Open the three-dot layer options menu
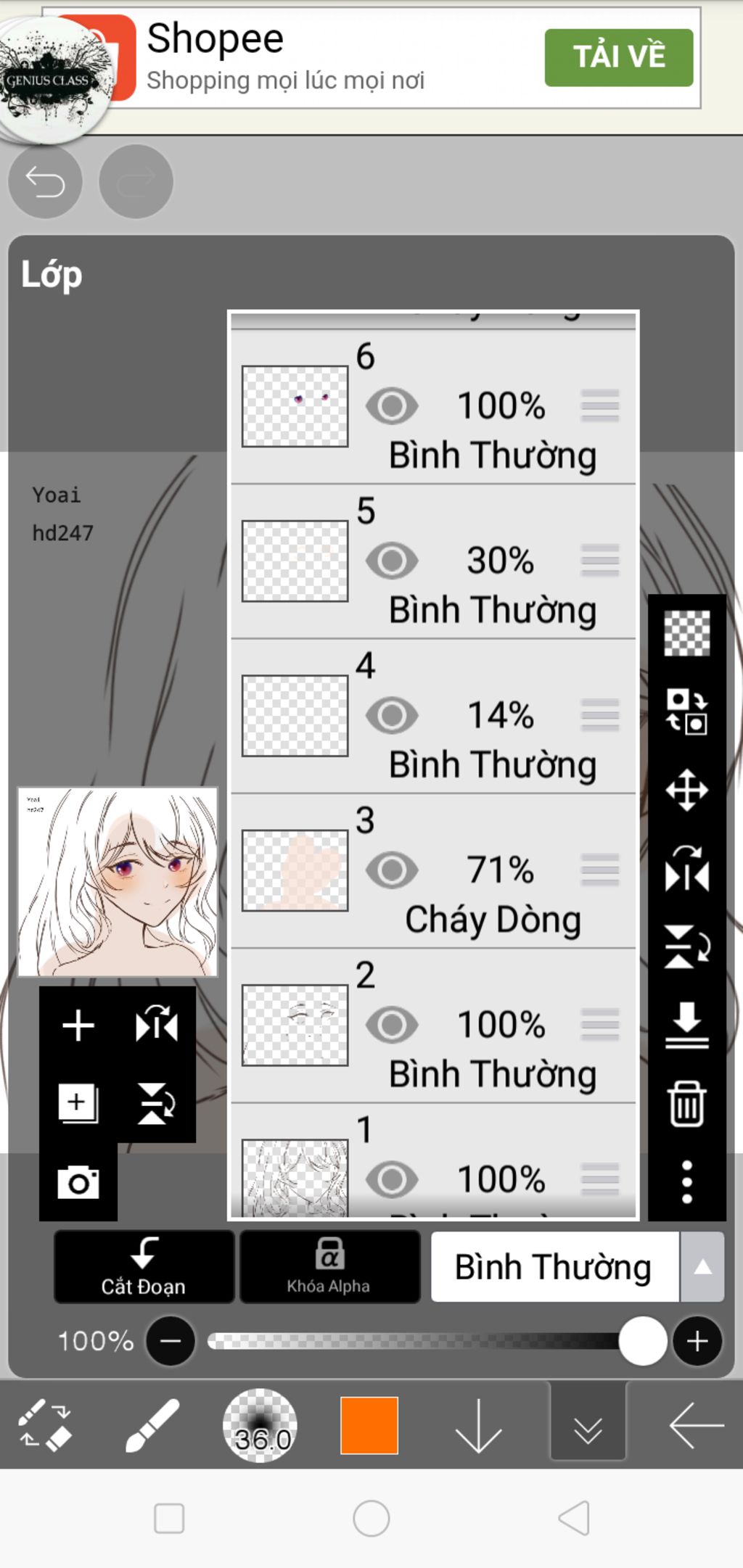Screen dimensions: 743x1568 (x=686, y=1181)
